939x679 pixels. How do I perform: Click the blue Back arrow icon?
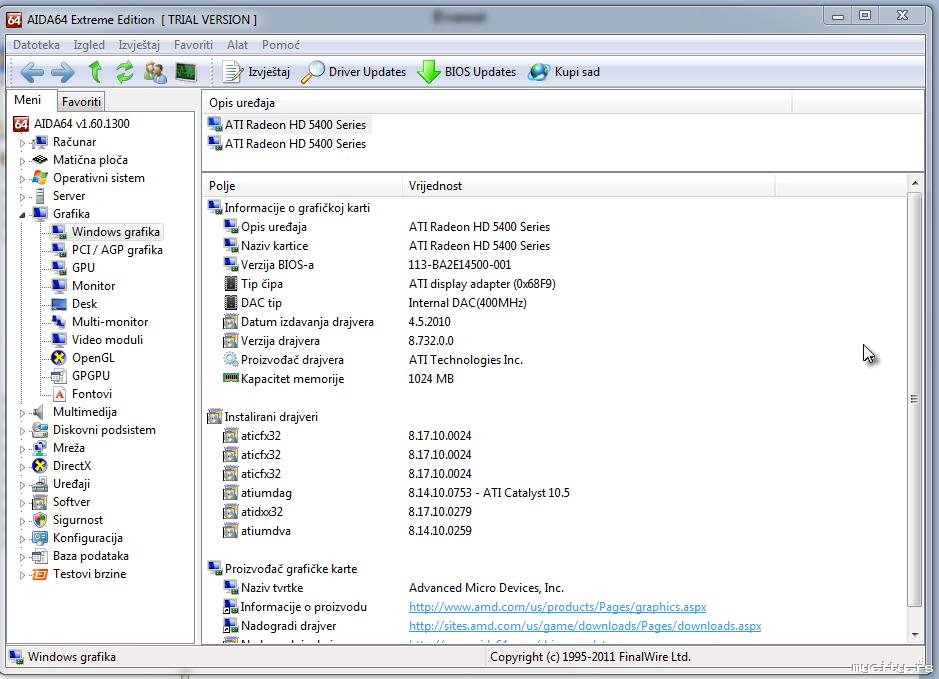[32, 72]
